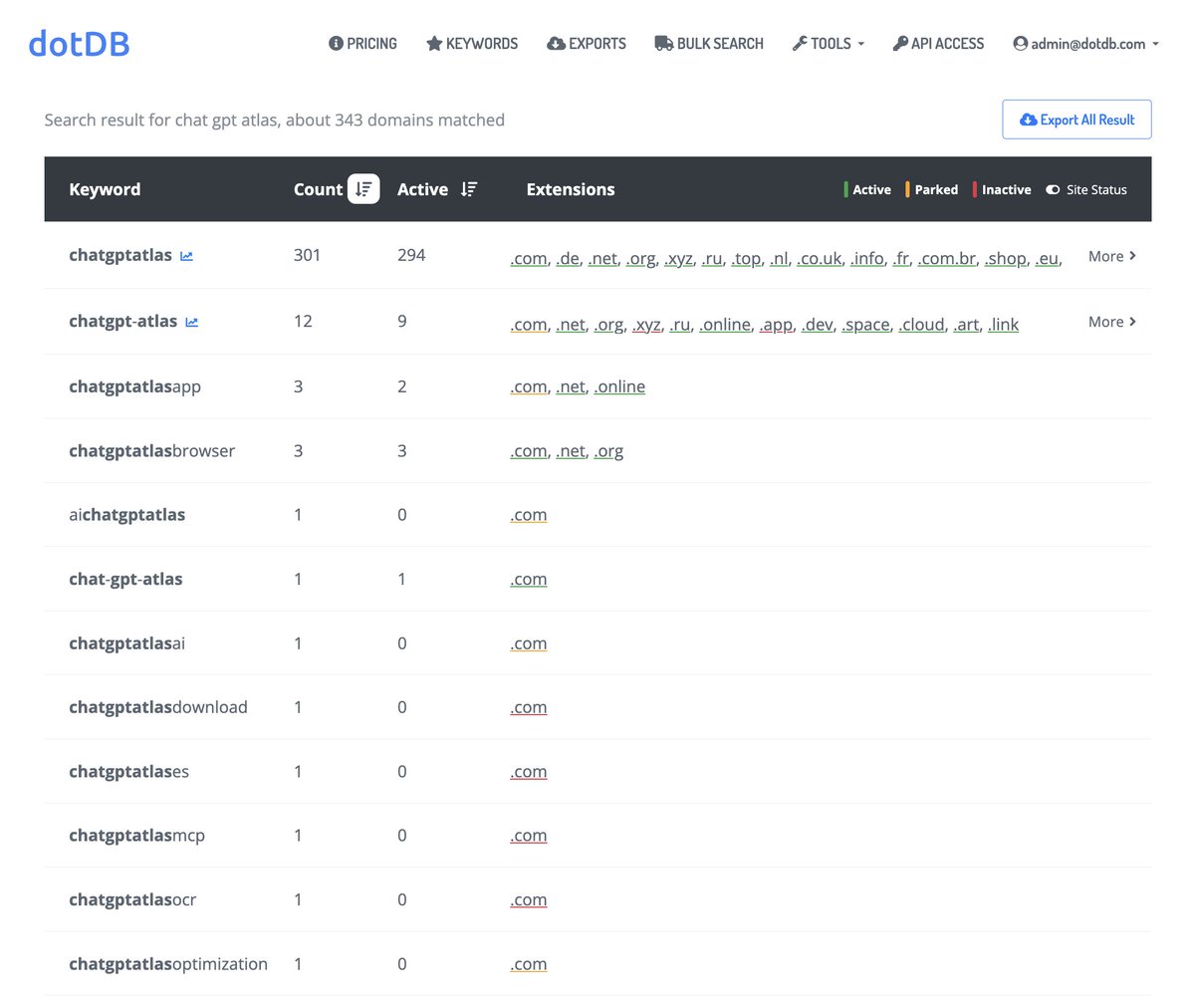Click the green Active legend indicator

pos(845,189)
